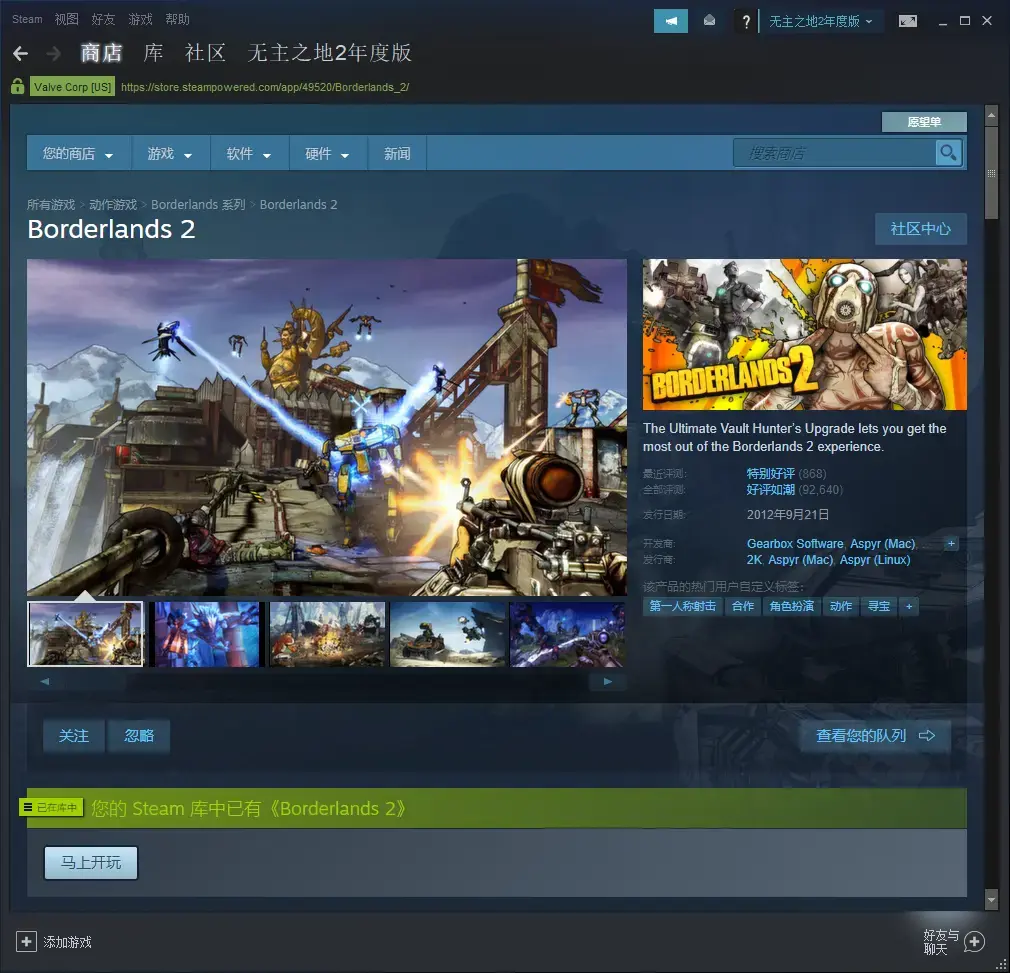Open the account dropdown 无主之地2年度版
The width and height of the screenshot is (1010, 973).
(821, 21)
